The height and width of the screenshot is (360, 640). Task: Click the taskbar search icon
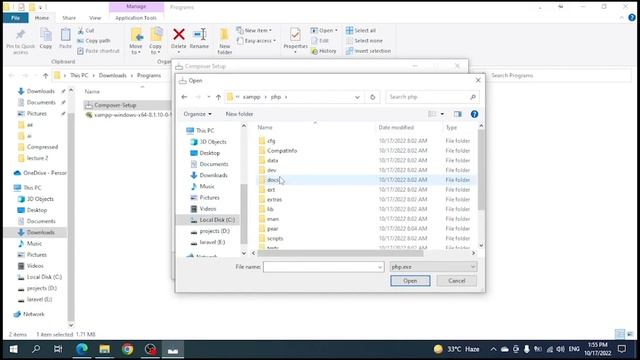point(36,349)
